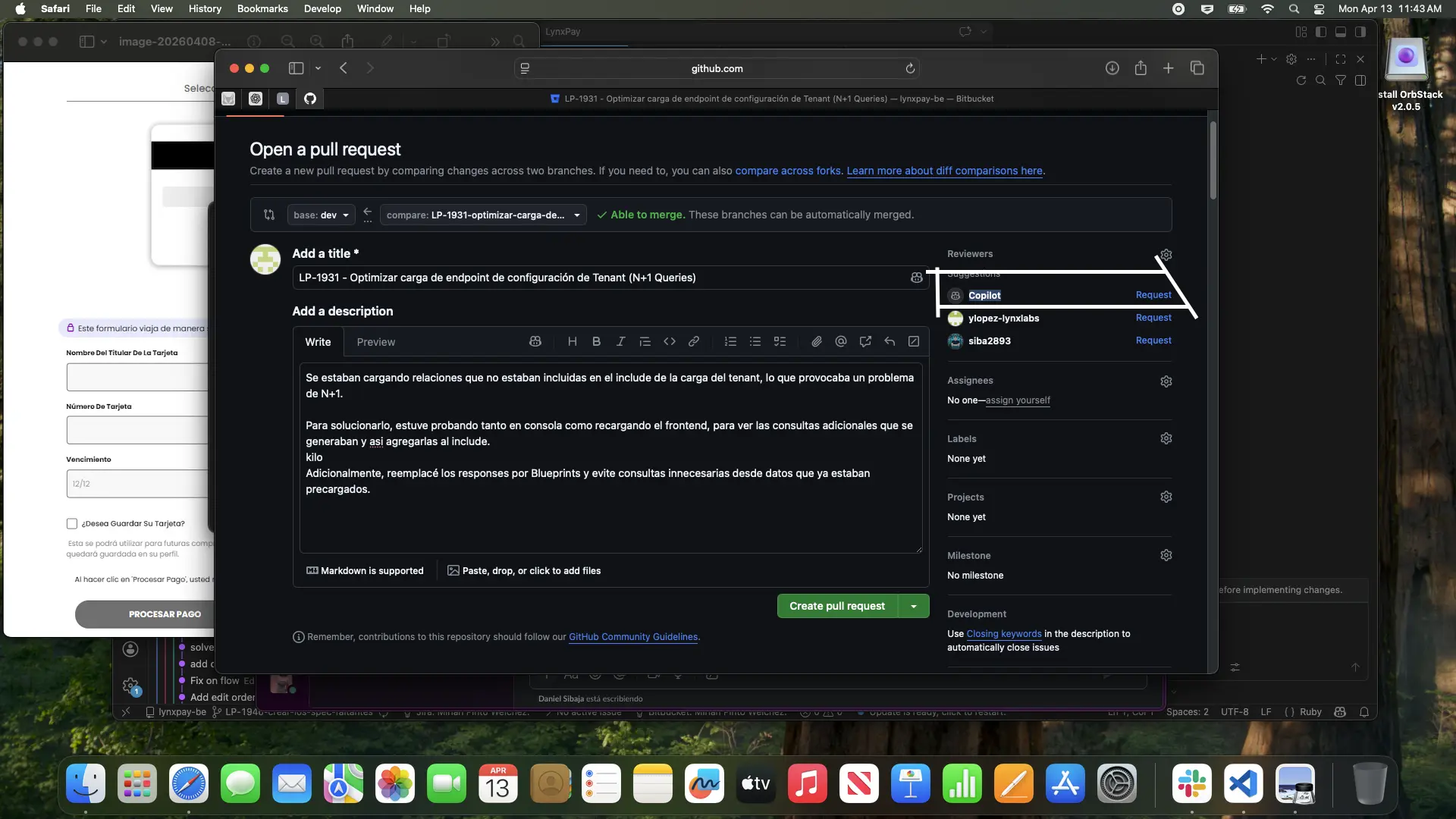
Task: Open the Safari File menu
Action: click(93, 9)
